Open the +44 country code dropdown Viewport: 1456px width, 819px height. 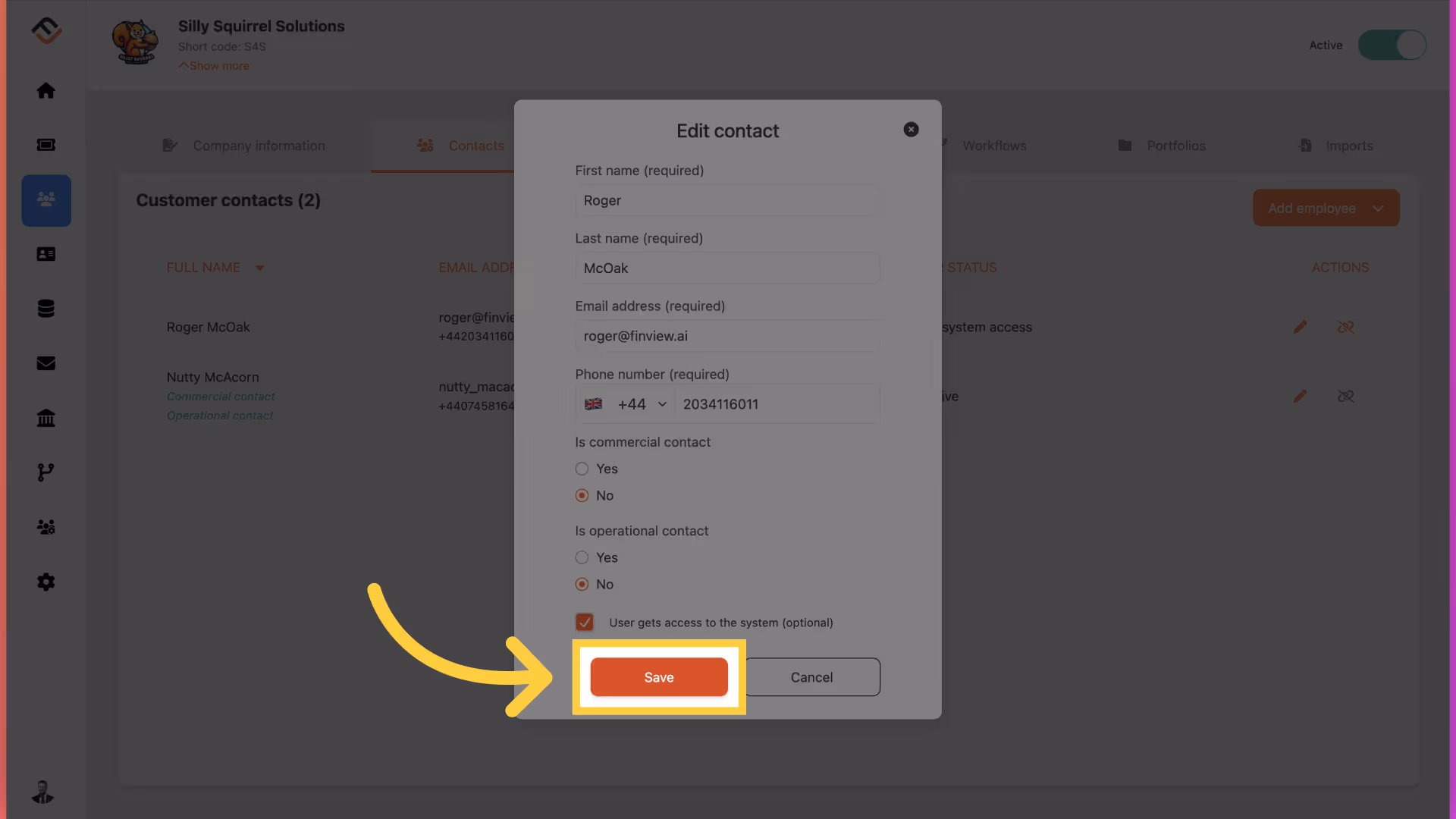click(x=626, y=404)
